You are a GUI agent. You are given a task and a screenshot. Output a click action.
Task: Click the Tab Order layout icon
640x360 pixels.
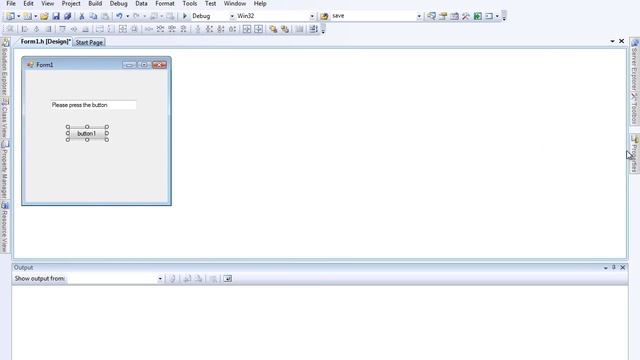(313, 29)
